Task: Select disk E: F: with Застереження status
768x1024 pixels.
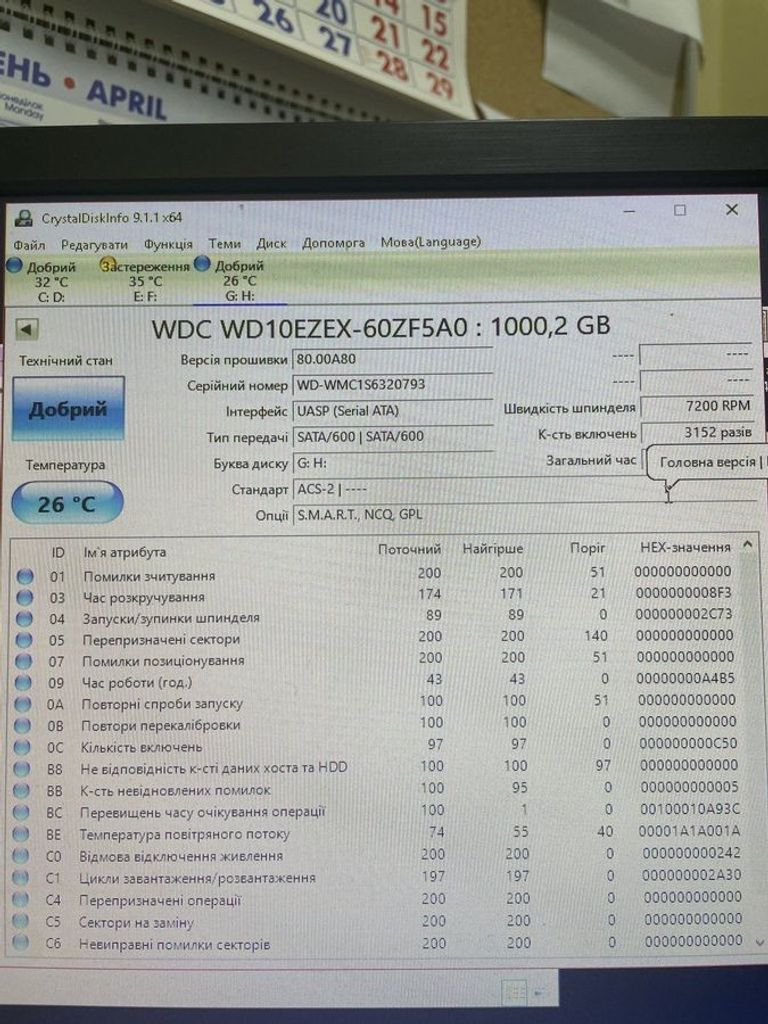Action: point(145,281)
